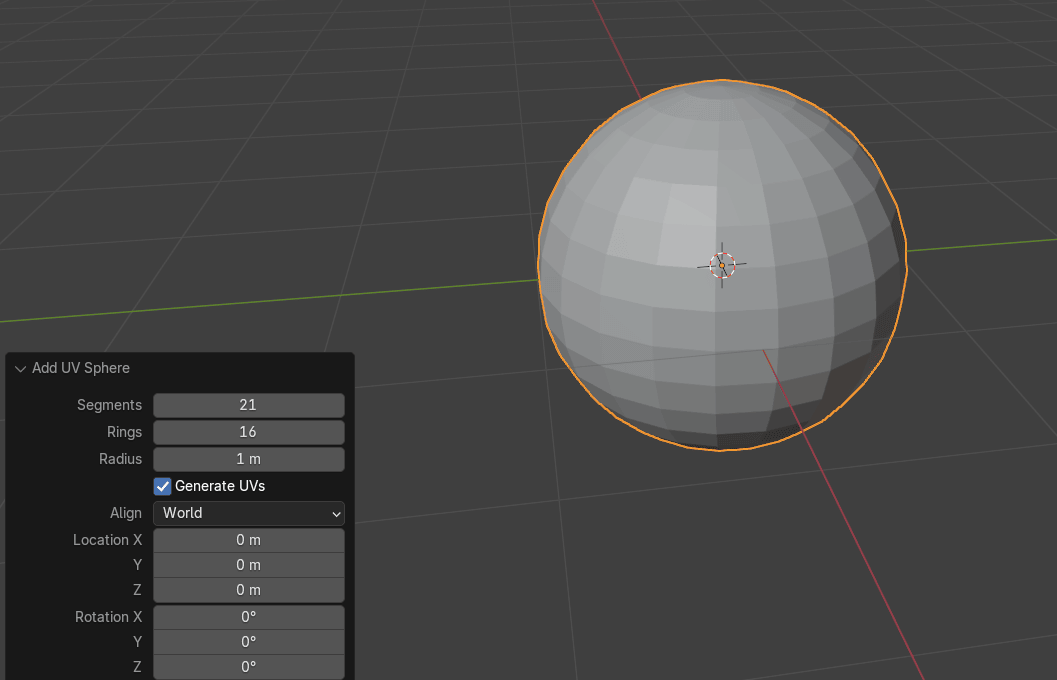Click the 3D cursor at sphere center
The height and width of the screenshot is (680, 1057).
(x=722, y=265)
